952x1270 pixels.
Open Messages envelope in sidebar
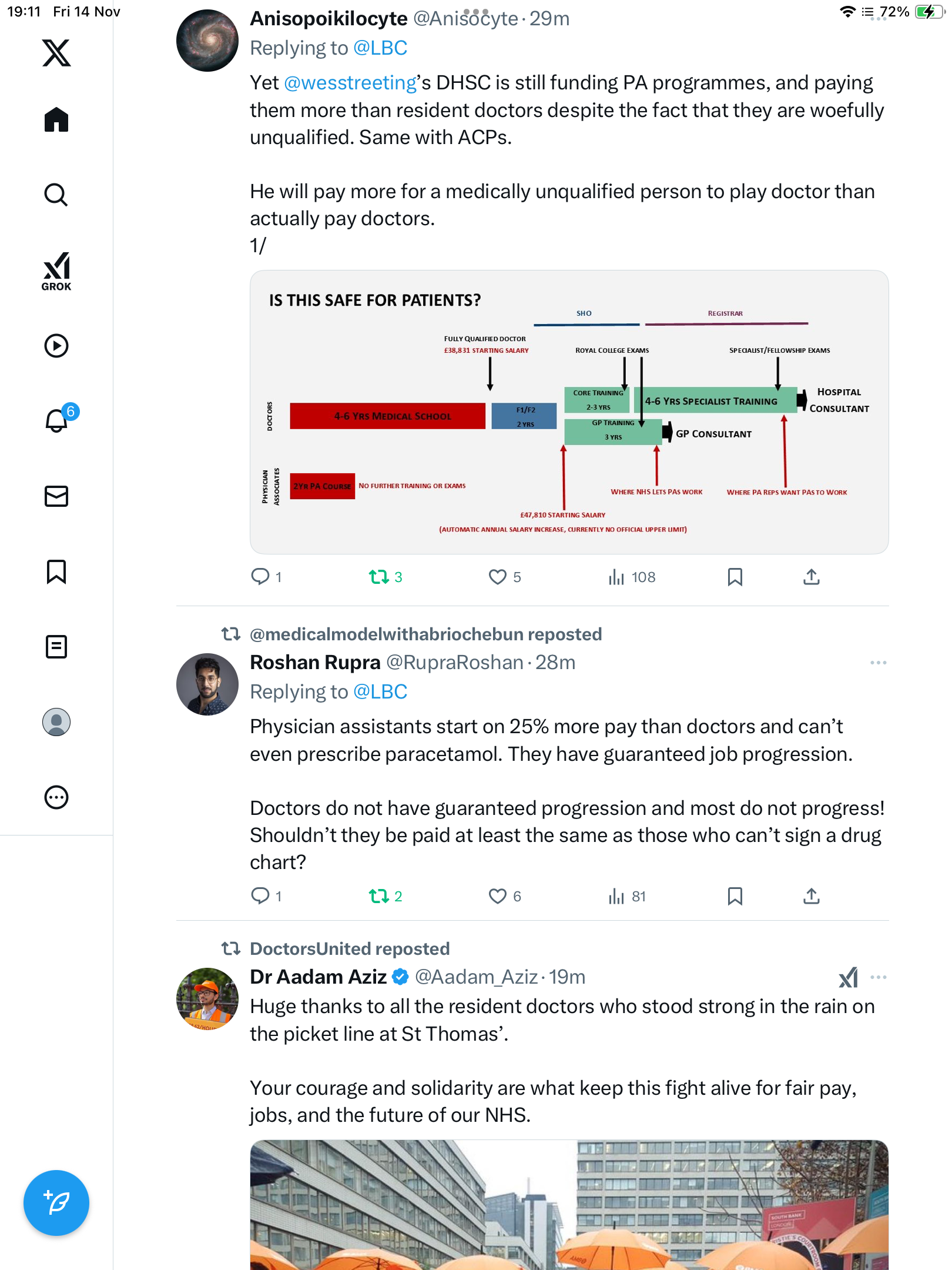click(x=56, y=496)
